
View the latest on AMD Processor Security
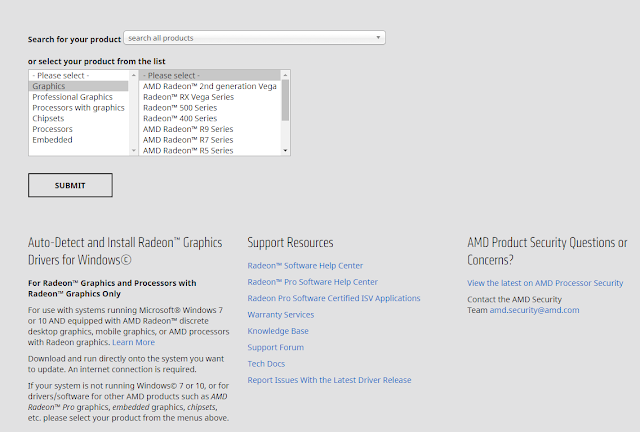click(x=545, y=283)
